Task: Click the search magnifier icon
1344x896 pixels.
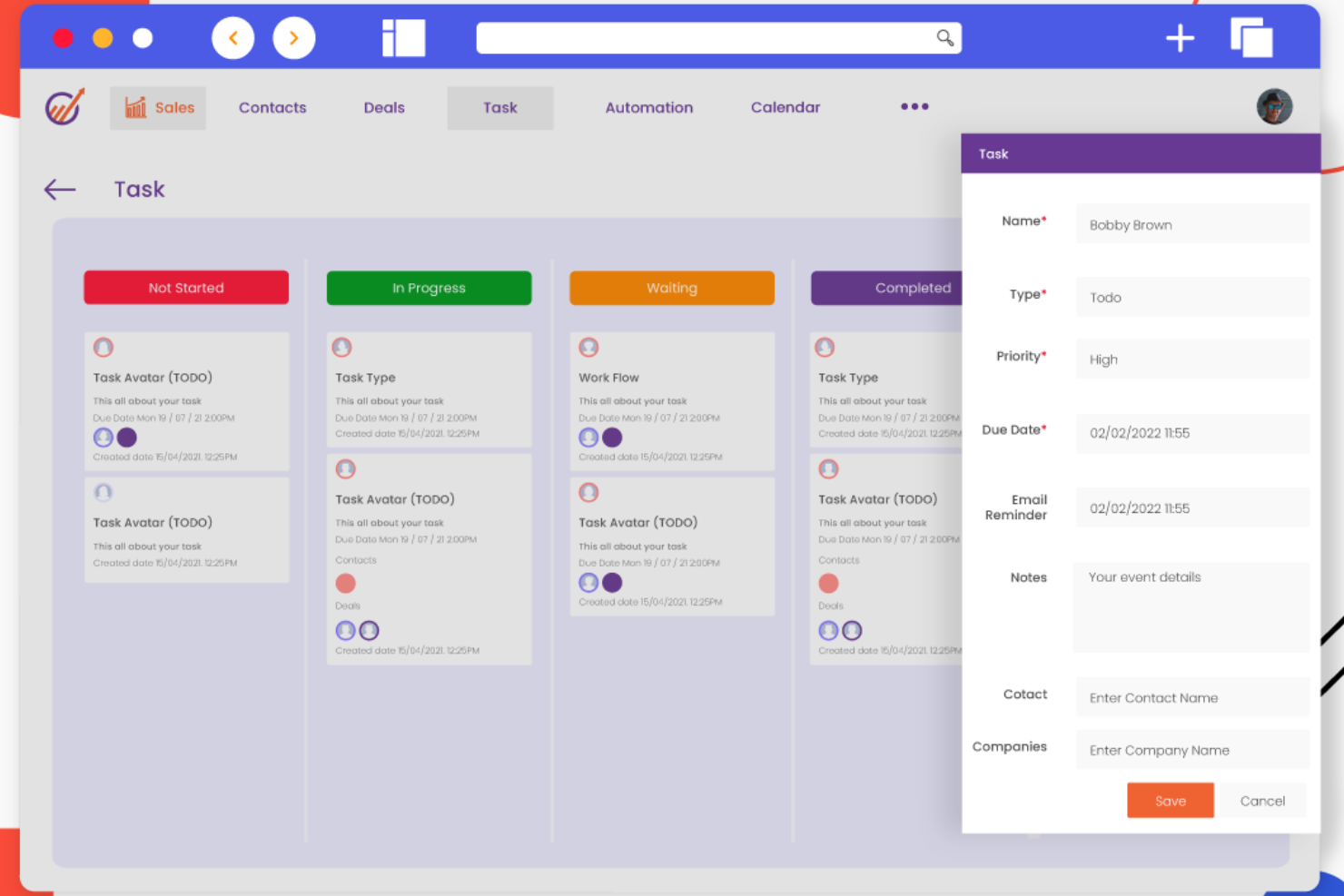Action: click(944, 38)
